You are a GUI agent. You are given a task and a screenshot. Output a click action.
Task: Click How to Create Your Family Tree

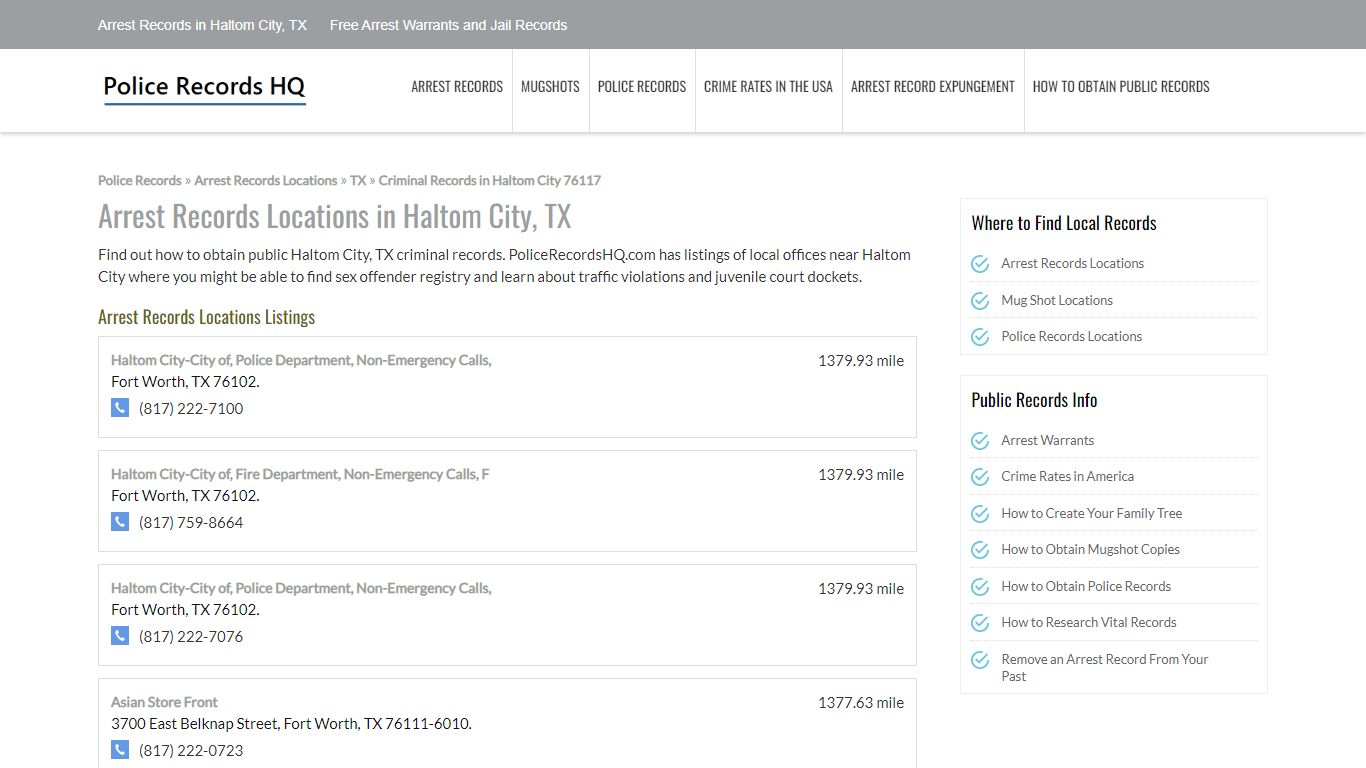point(1092,513)
